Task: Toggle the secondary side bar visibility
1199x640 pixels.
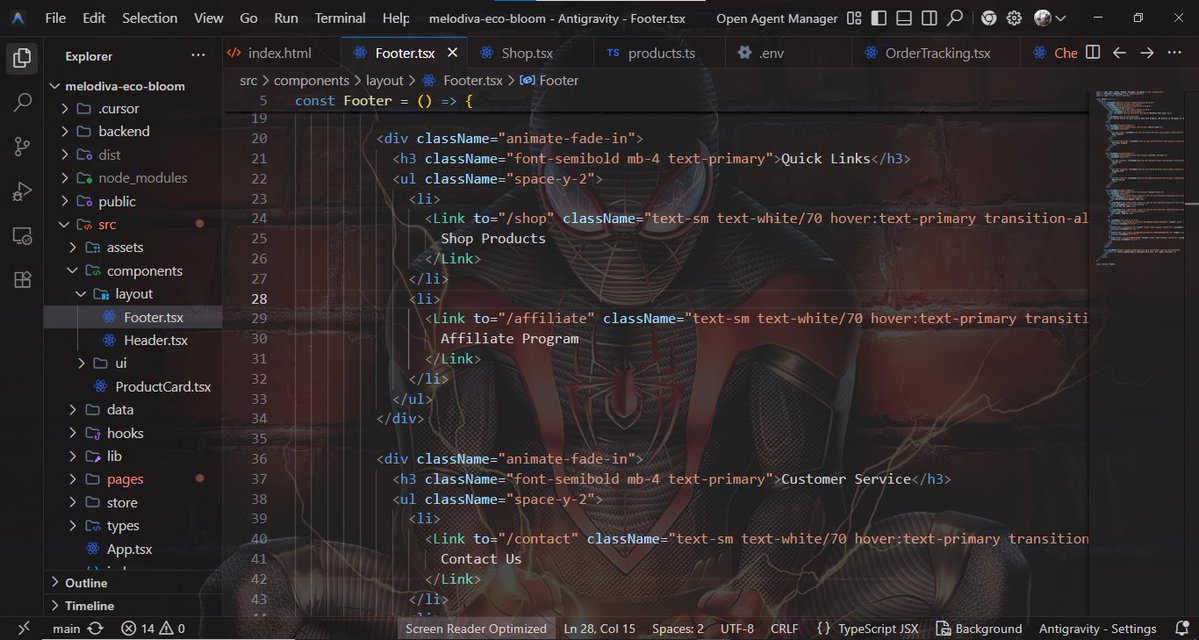Action: [928, 18]
